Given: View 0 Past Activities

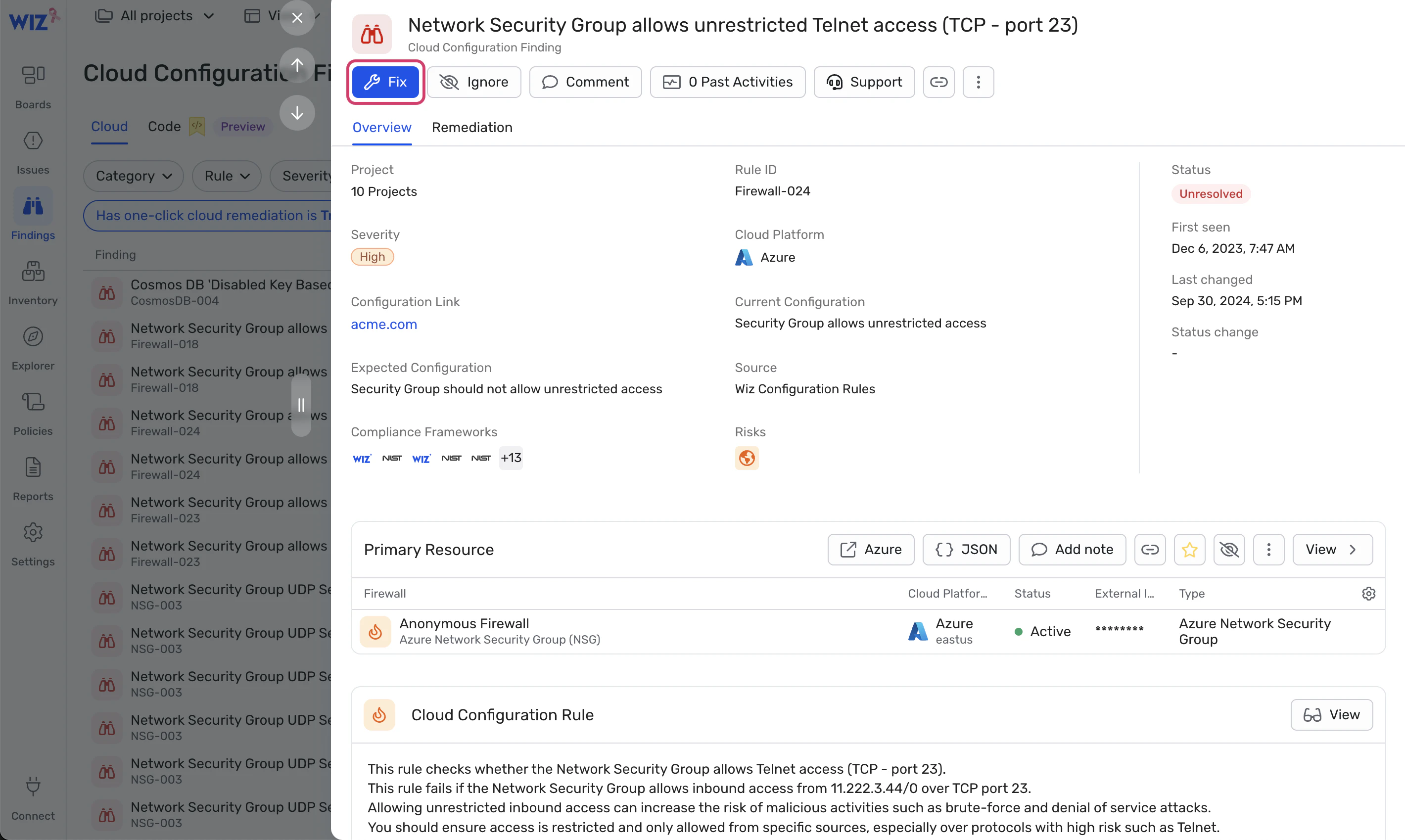Looking at the screenshot, I should 727,82.
